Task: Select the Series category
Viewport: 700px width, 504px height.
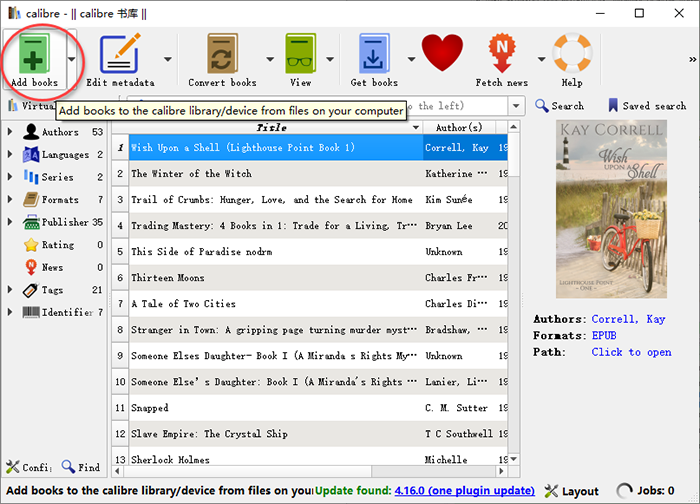Action: click(x=58, y=177)
